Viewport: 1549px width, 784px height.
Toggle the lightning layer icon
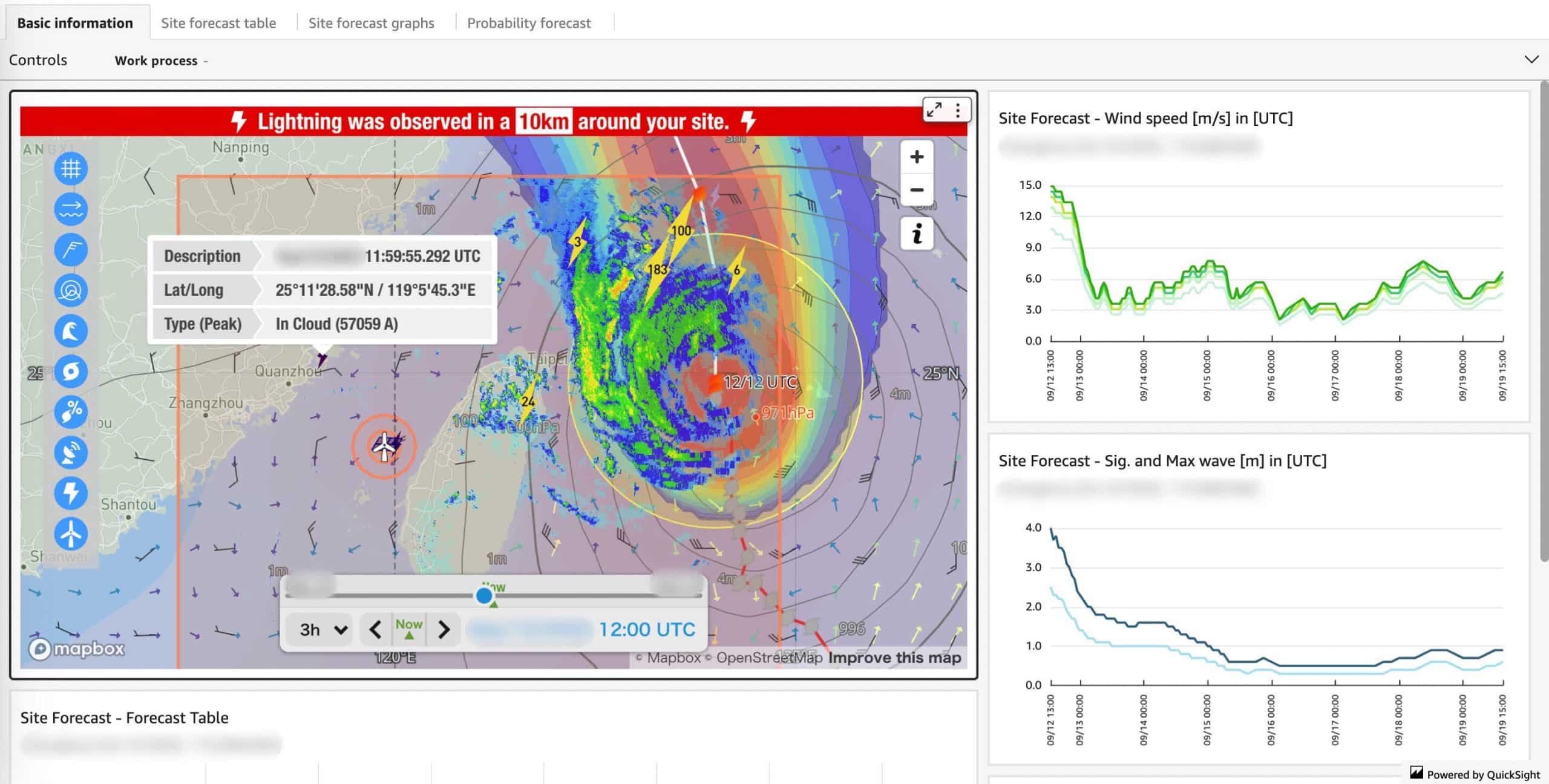[71, 493]
